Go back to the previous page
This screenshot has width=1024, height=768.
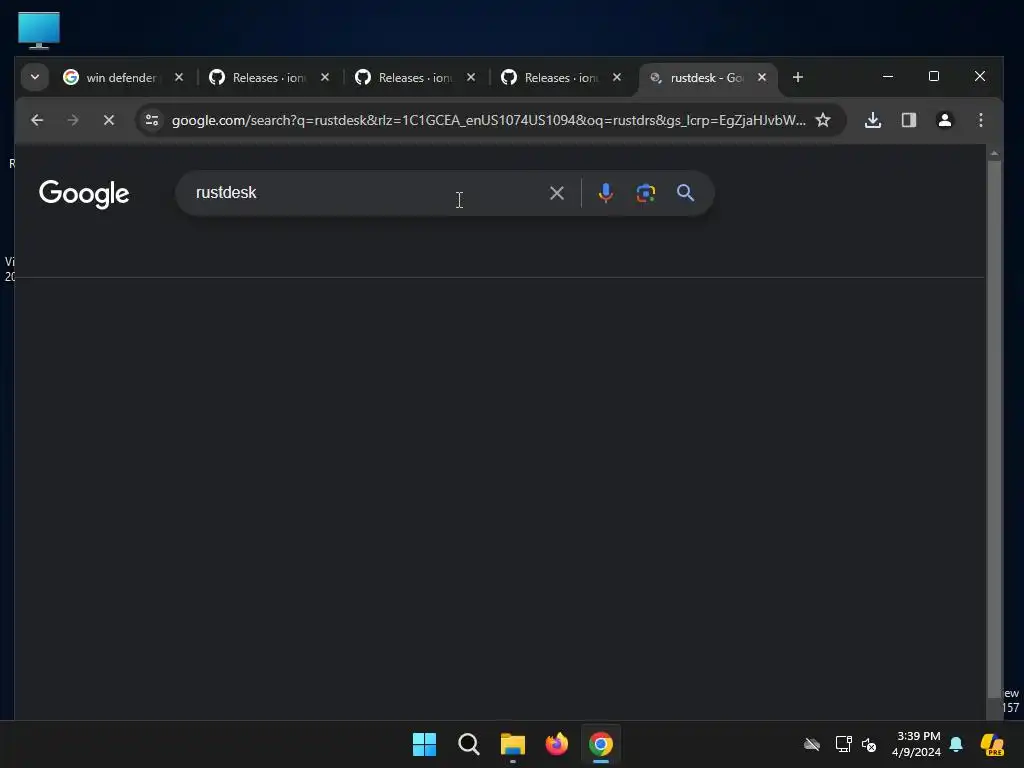pos(37,120)
